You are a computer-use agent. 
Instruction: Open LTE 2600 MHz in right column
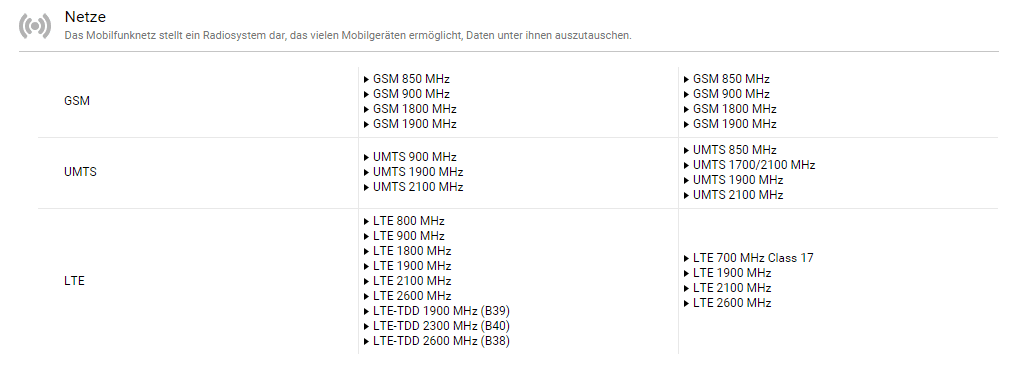[727, 303]
